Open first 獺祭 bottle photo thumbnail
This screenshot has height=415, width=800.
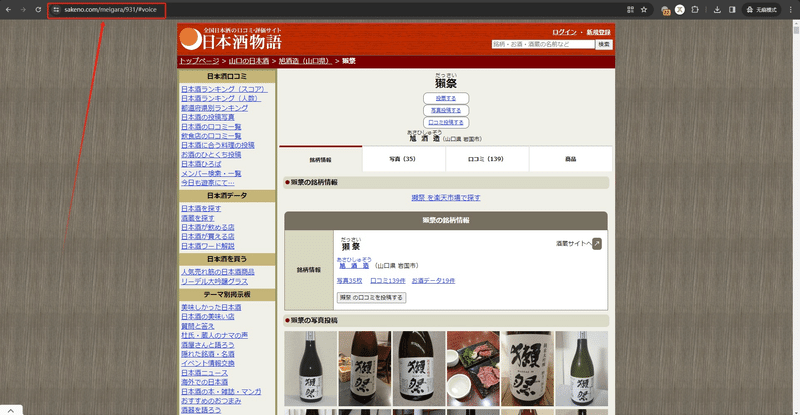point(310,369)
